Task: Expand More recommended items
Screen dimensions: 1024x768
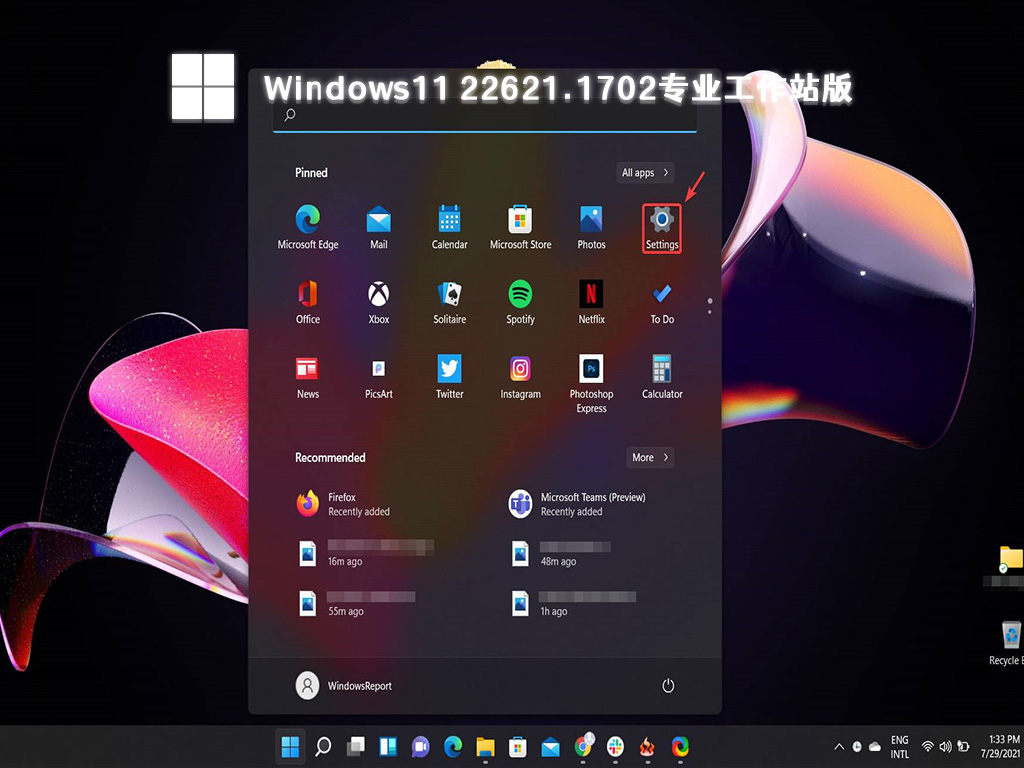Action: (x=650, y=458)
